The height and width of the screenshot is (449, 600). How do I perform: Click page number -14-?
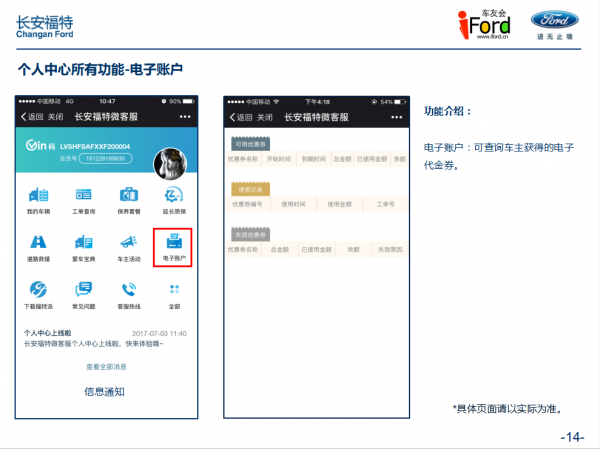(572, 437)
